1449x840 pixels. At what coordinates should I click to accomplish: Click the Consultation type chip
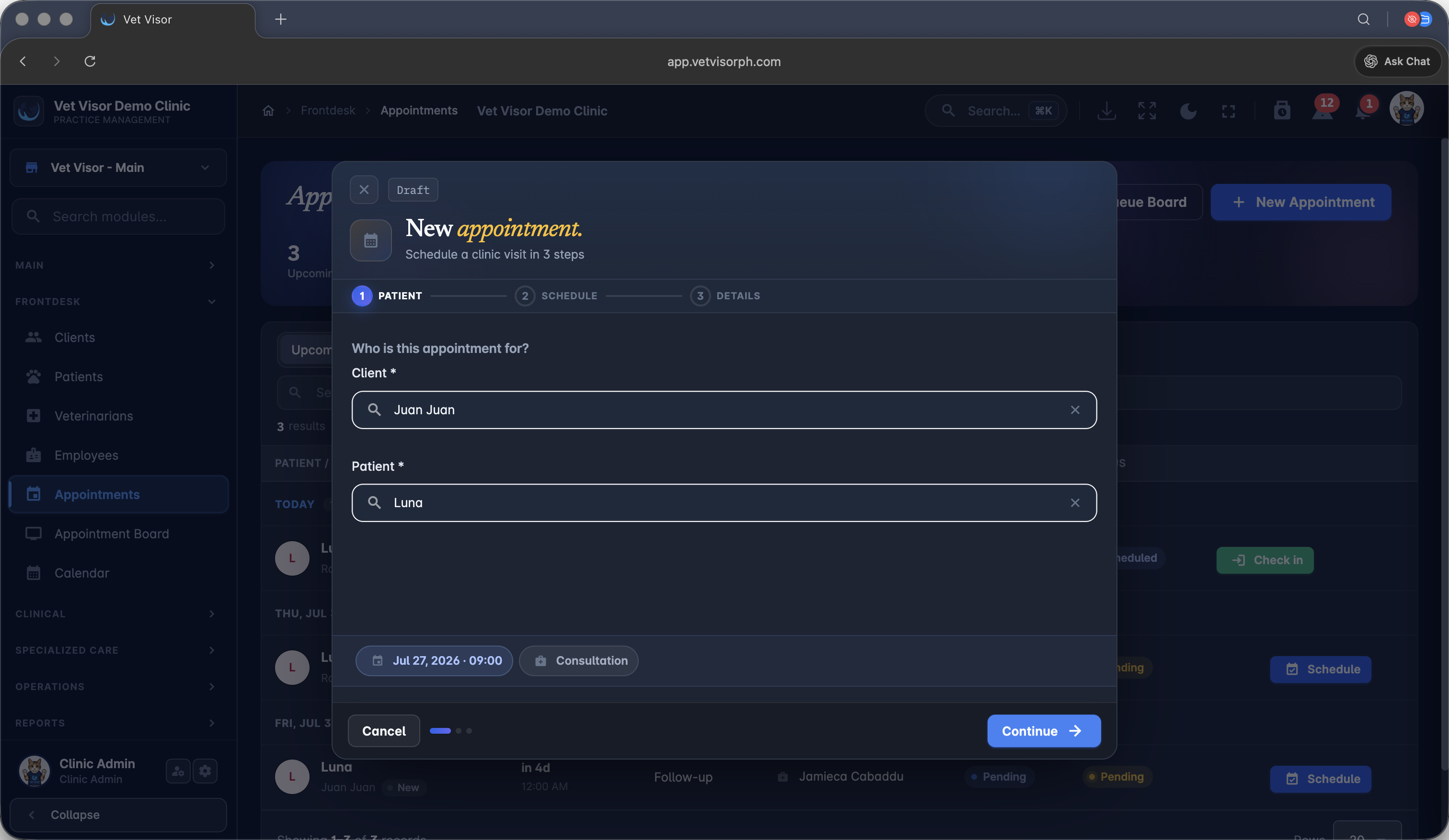click(x=578, y=661)
